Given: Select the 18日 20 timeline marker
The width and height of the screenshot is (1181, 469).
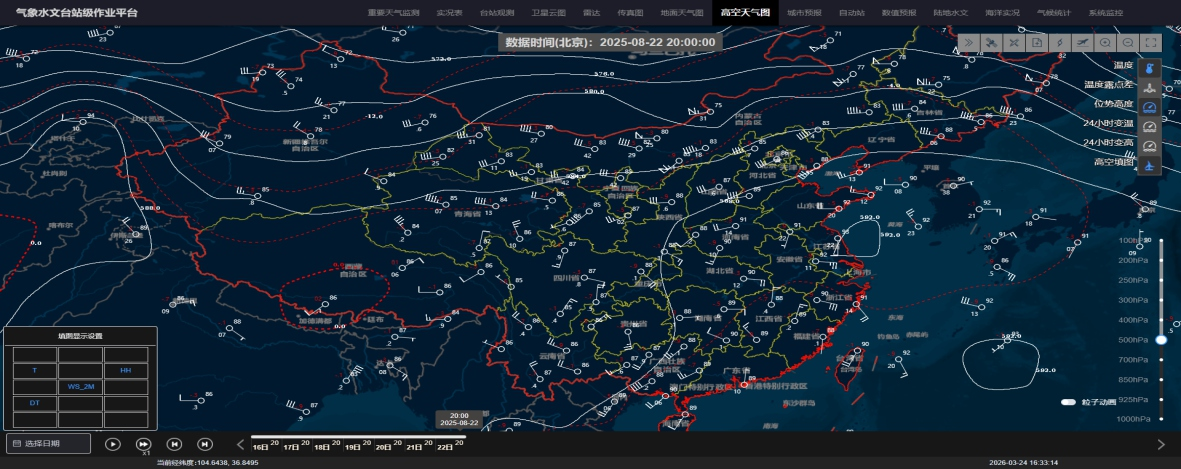Looking at the screenshot, I should (327, 446).
